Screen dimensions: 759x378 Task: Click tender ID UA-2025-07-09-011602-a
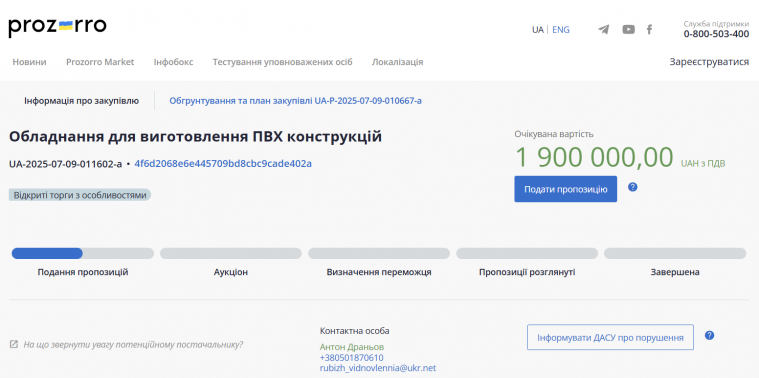65,164
